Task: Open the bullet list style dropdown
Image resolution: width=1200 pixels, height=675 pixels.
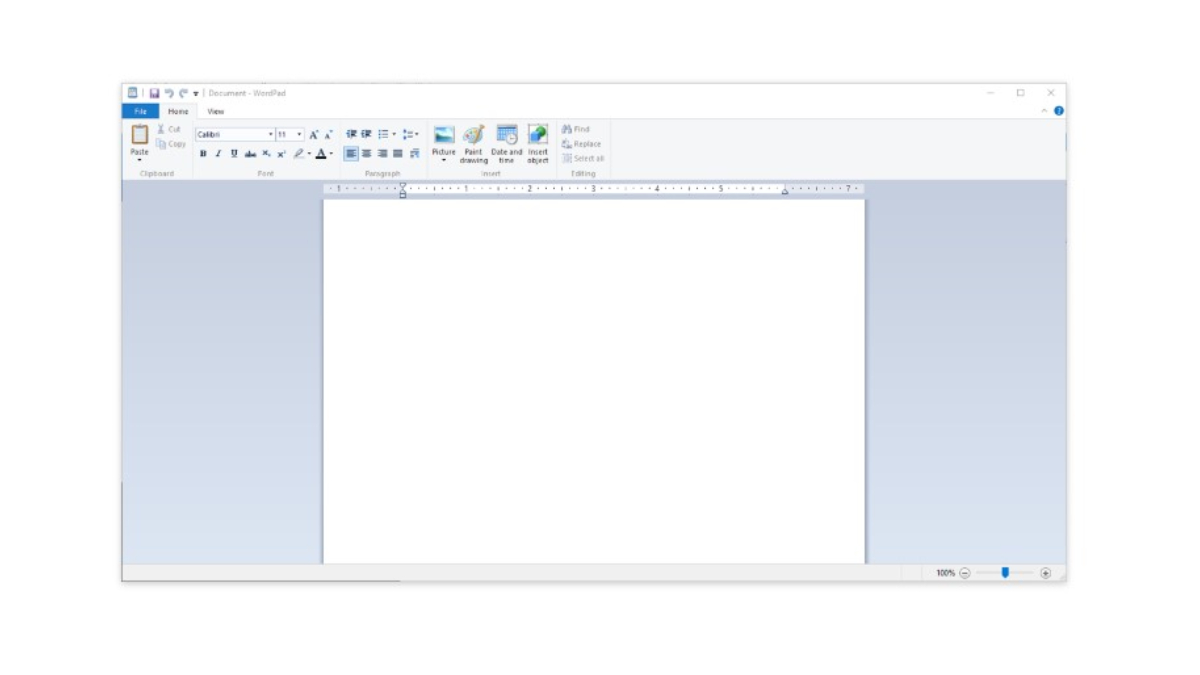Action: (x=393, y=133)
